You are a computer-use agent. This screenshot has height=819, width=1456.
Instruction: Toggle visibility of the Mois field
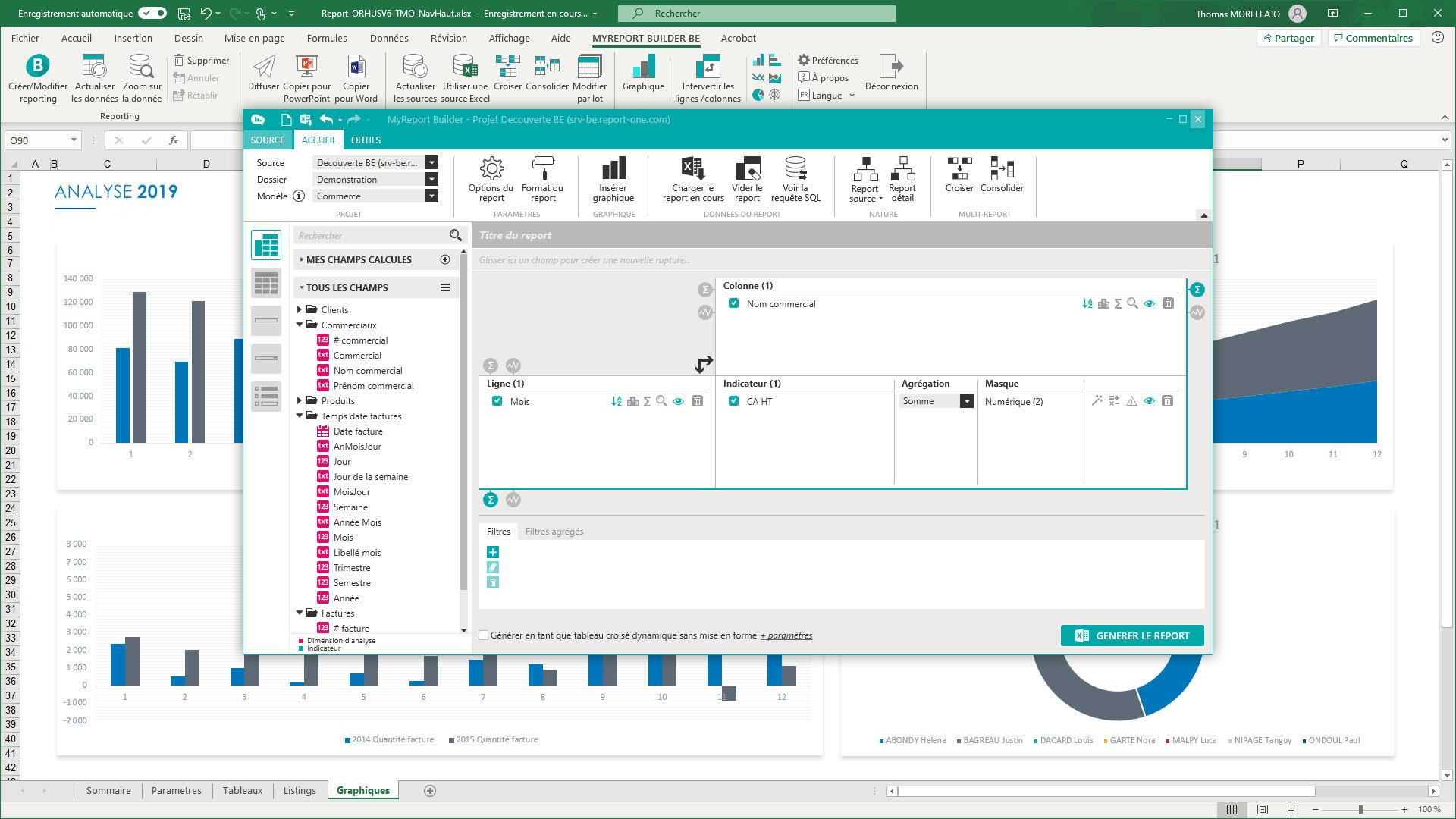[679, 402]
